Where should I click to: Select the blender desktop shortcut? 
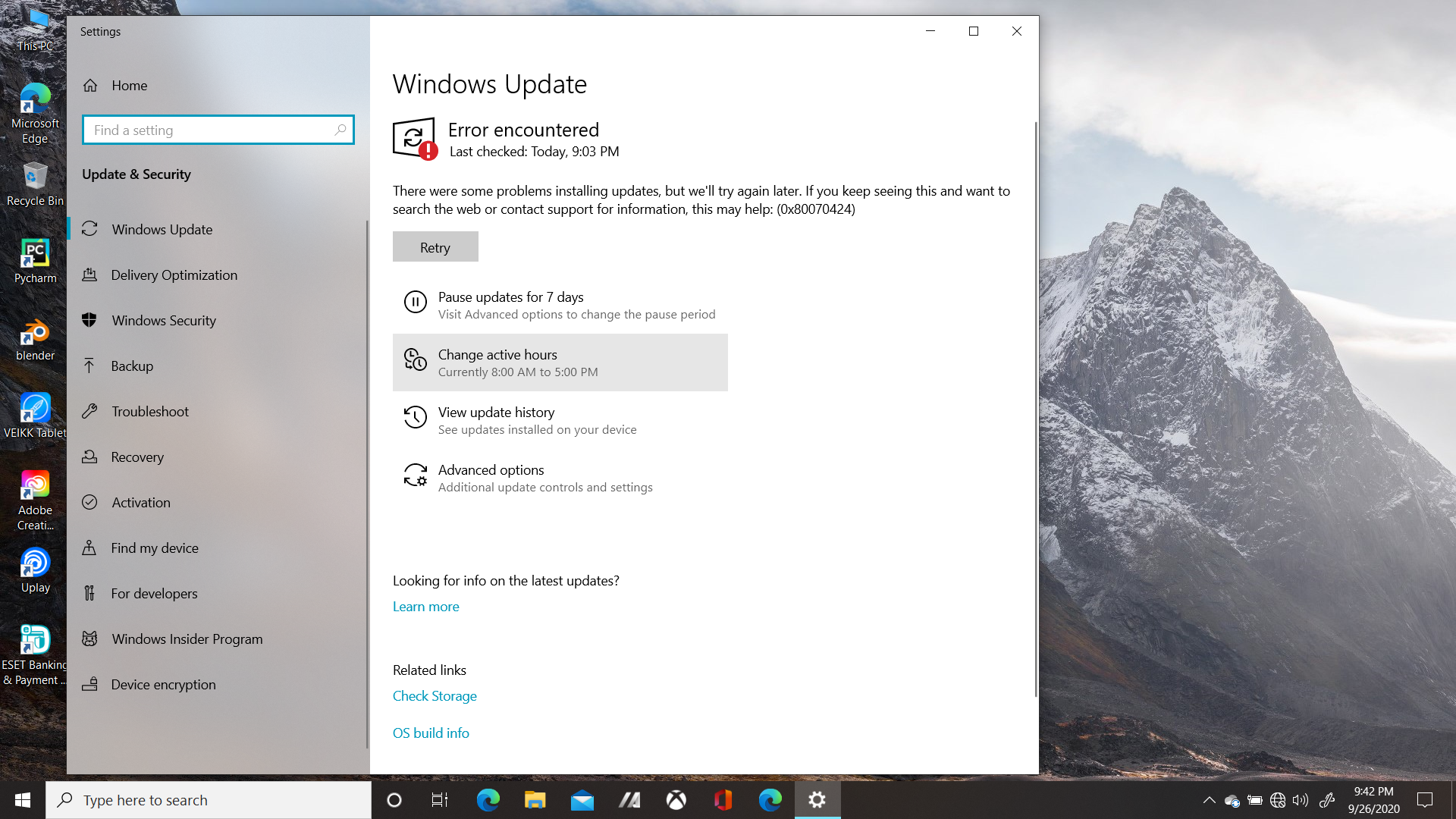coord(35,340)
